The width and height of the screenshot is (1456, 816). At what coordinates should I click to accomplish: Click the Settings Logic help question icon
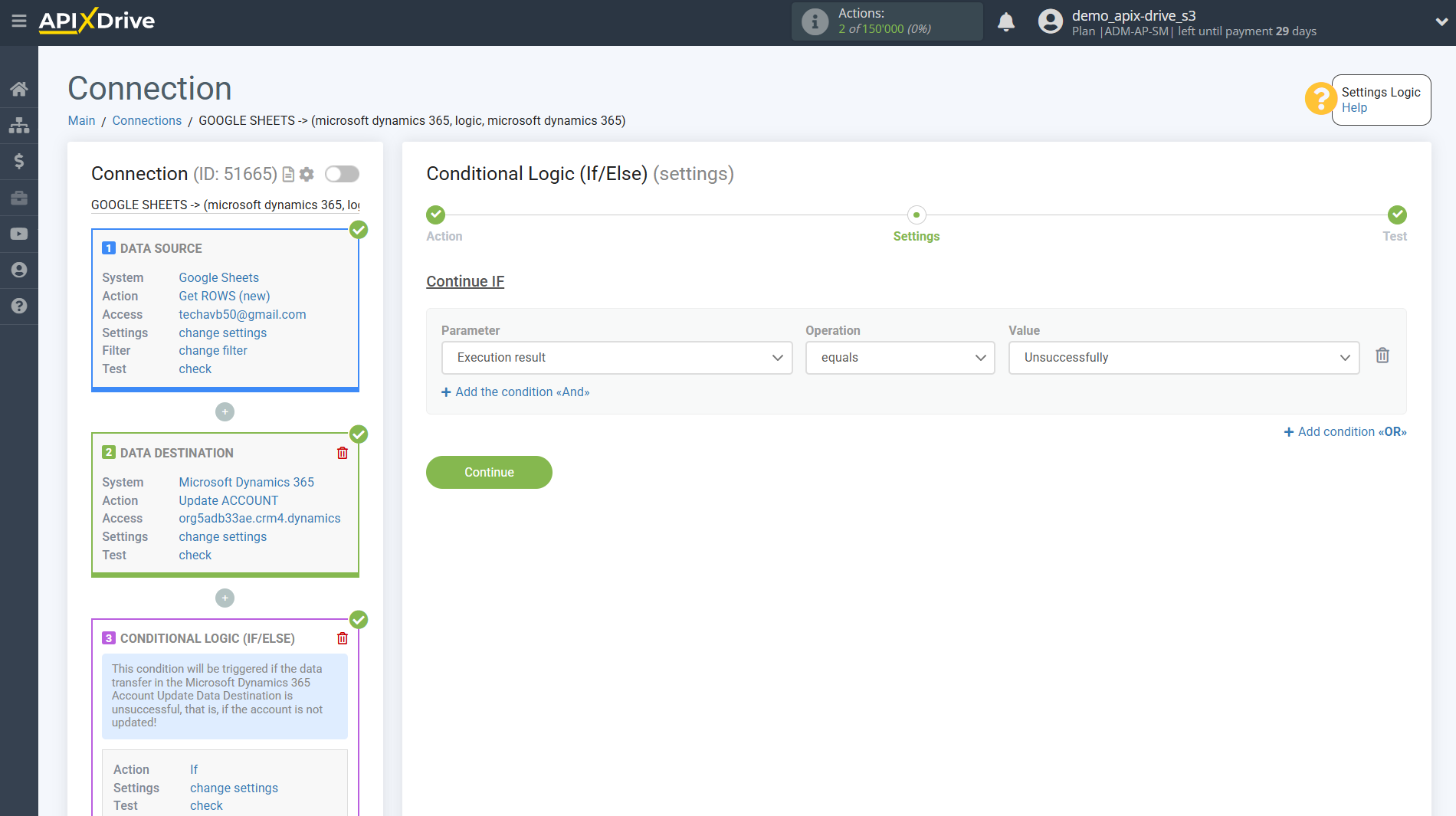1320,99
